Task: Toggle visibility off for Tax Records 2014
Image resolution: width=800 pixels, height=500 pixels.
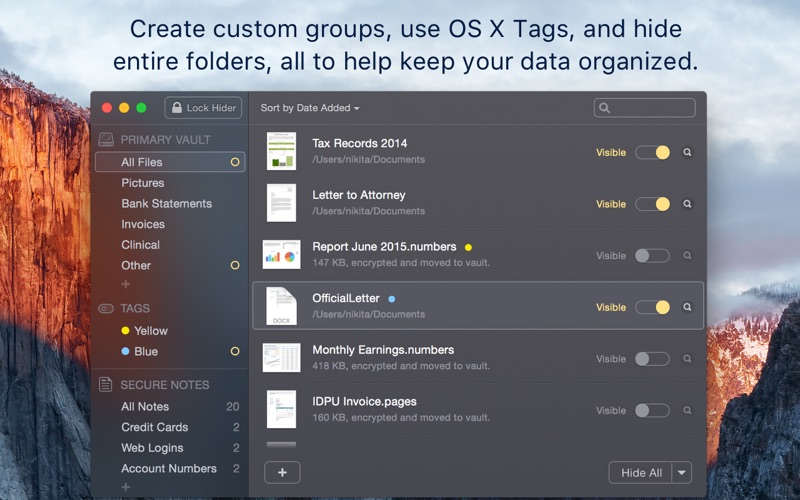Action: 652,153
